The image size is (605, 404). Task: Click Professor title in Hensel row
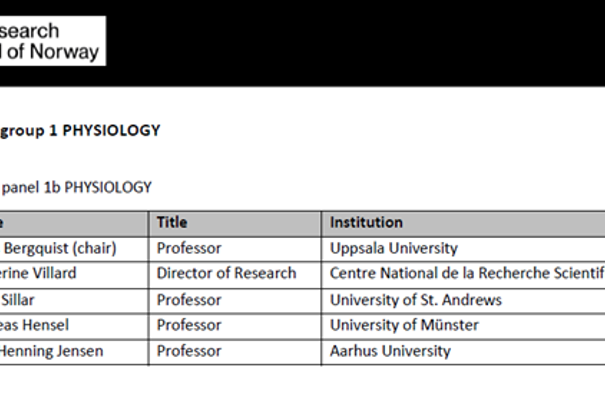point(189,326)
